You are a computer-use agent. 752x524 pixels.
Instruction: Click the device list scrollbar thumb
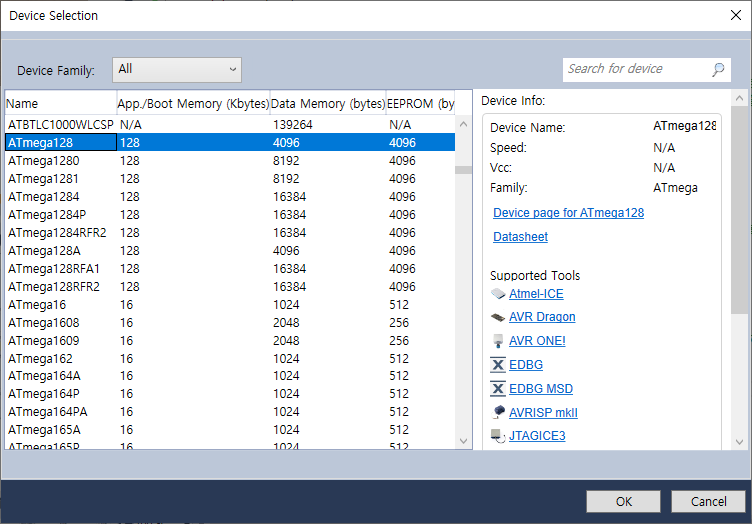coord(463,170)
